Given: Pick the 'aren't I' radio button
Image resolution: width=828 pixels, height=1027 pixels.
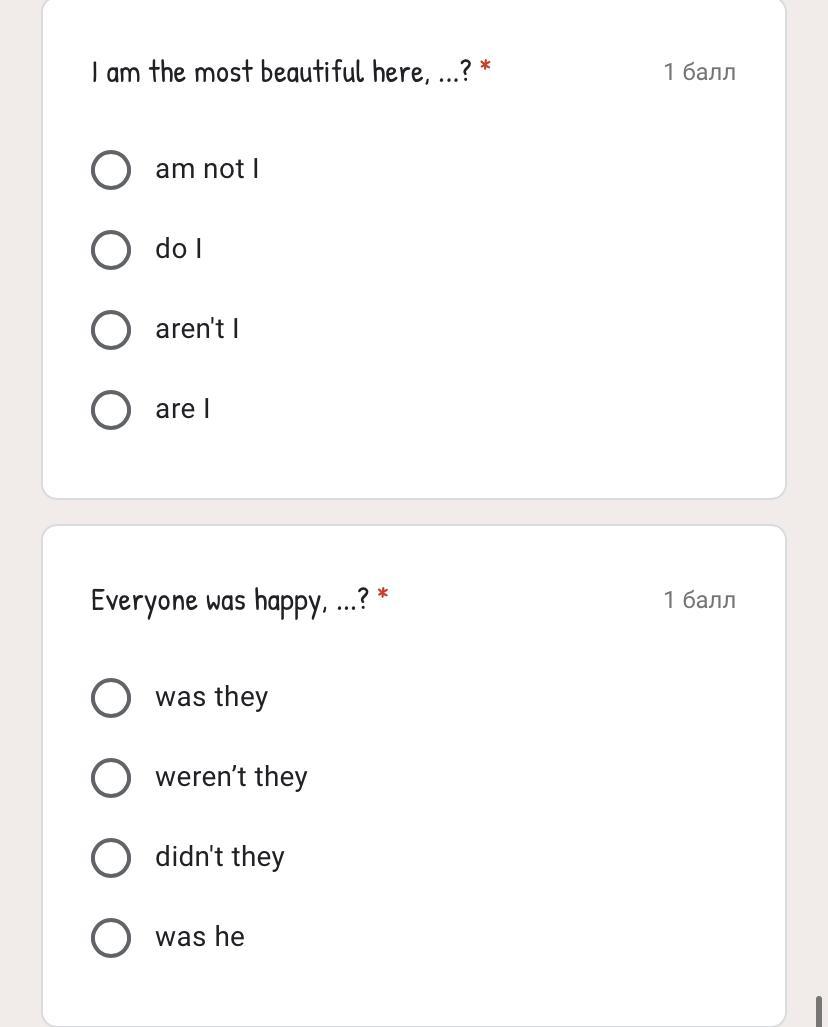Looking at the screenshot, I should coord(111,330).
